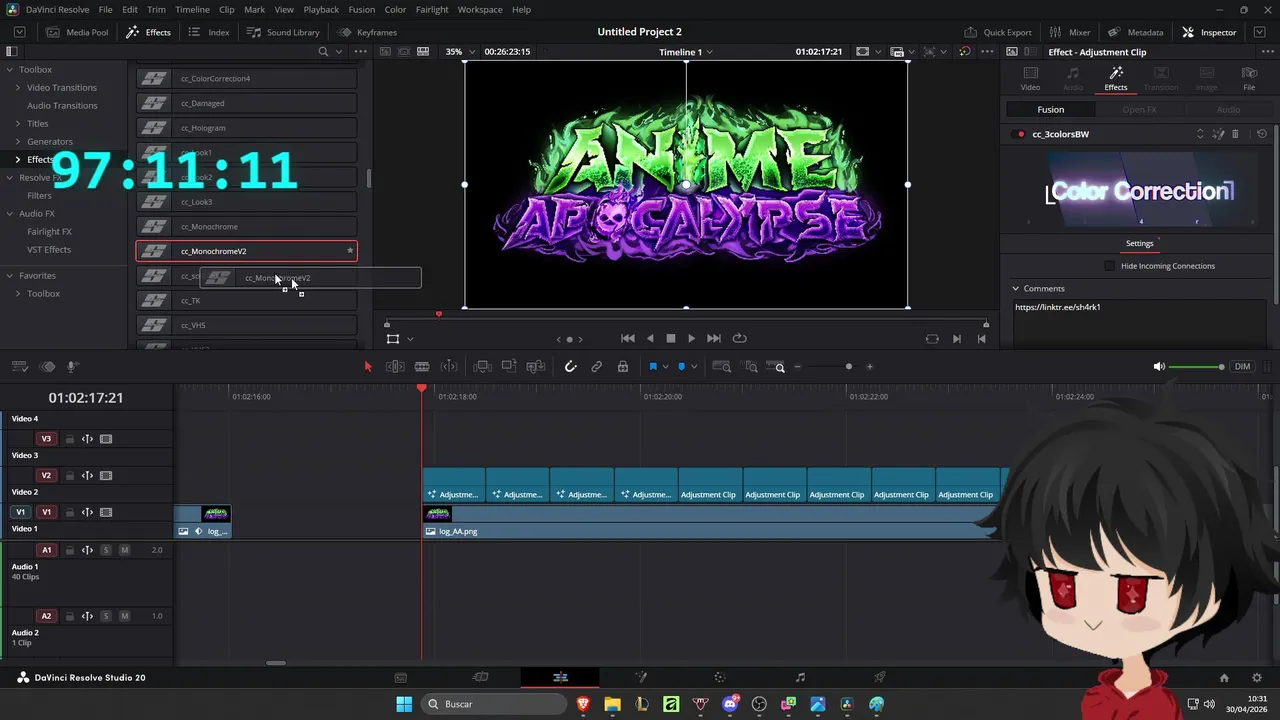Expand the Titles category
Image resolution: width=1280 pixels, height=720 pixels.
(x=17, y=124)
